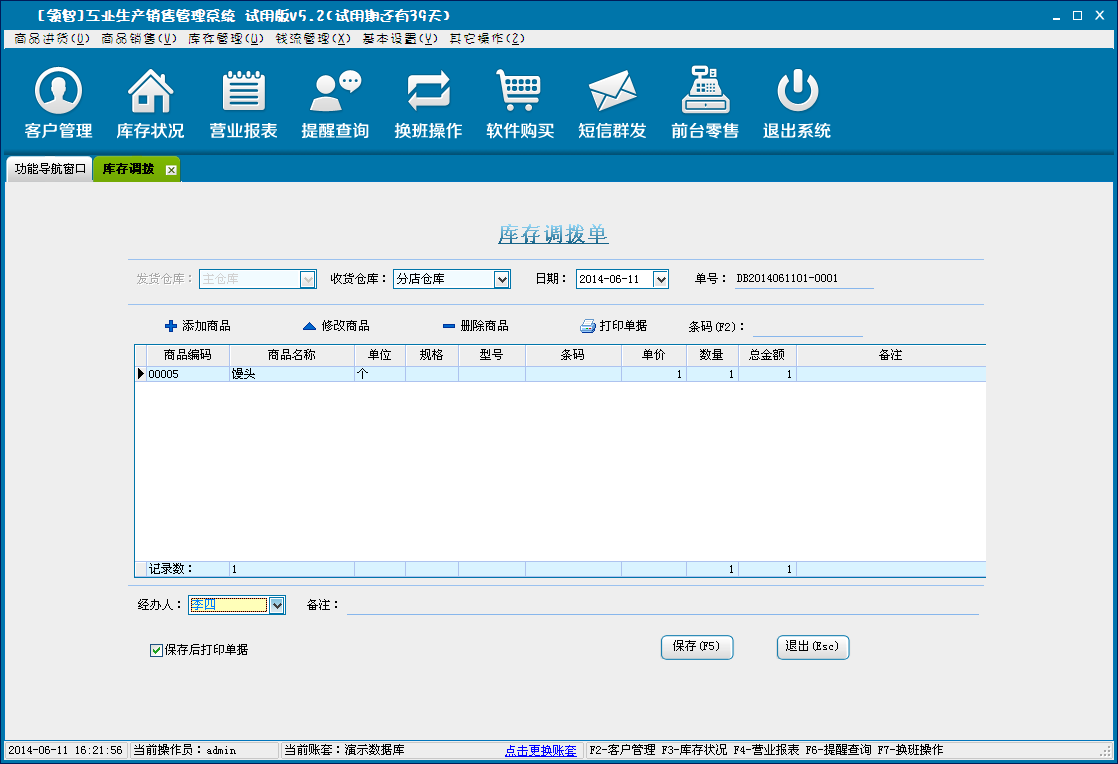The image size is (1118, 764).
Task: Open 客户管理 from the toolbar
Action: click(58, 92)
